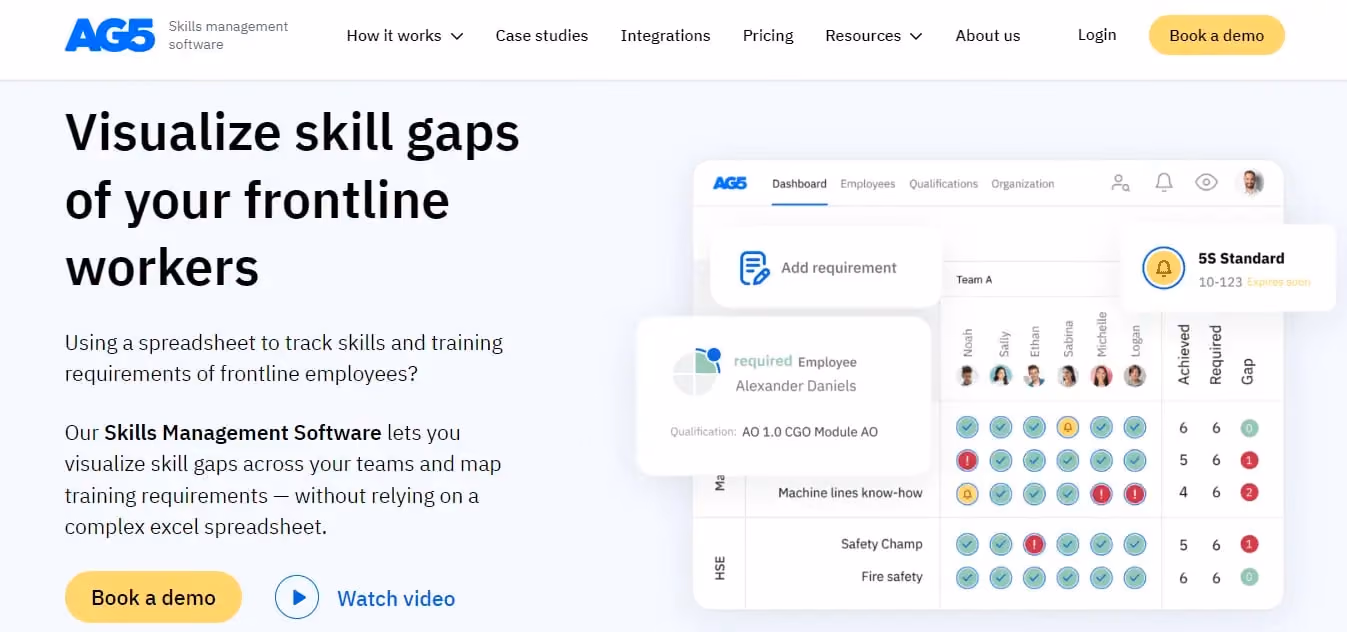The height and width of the screenshot is (632, 1347).
Task: Click the Add requirement document icon
Action: click(x=754, y=268)
